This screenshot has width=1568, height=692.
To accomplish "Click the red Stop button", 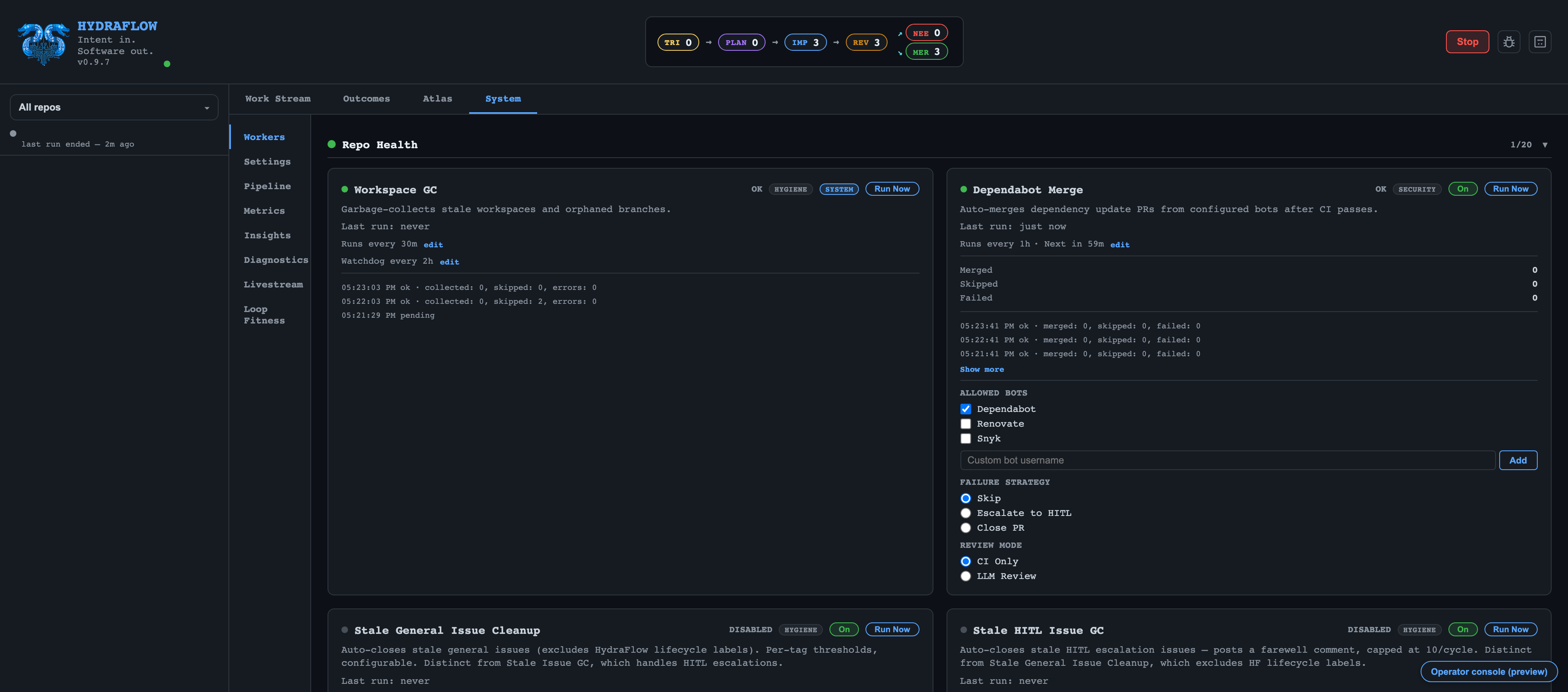I will coord(1467,42).
